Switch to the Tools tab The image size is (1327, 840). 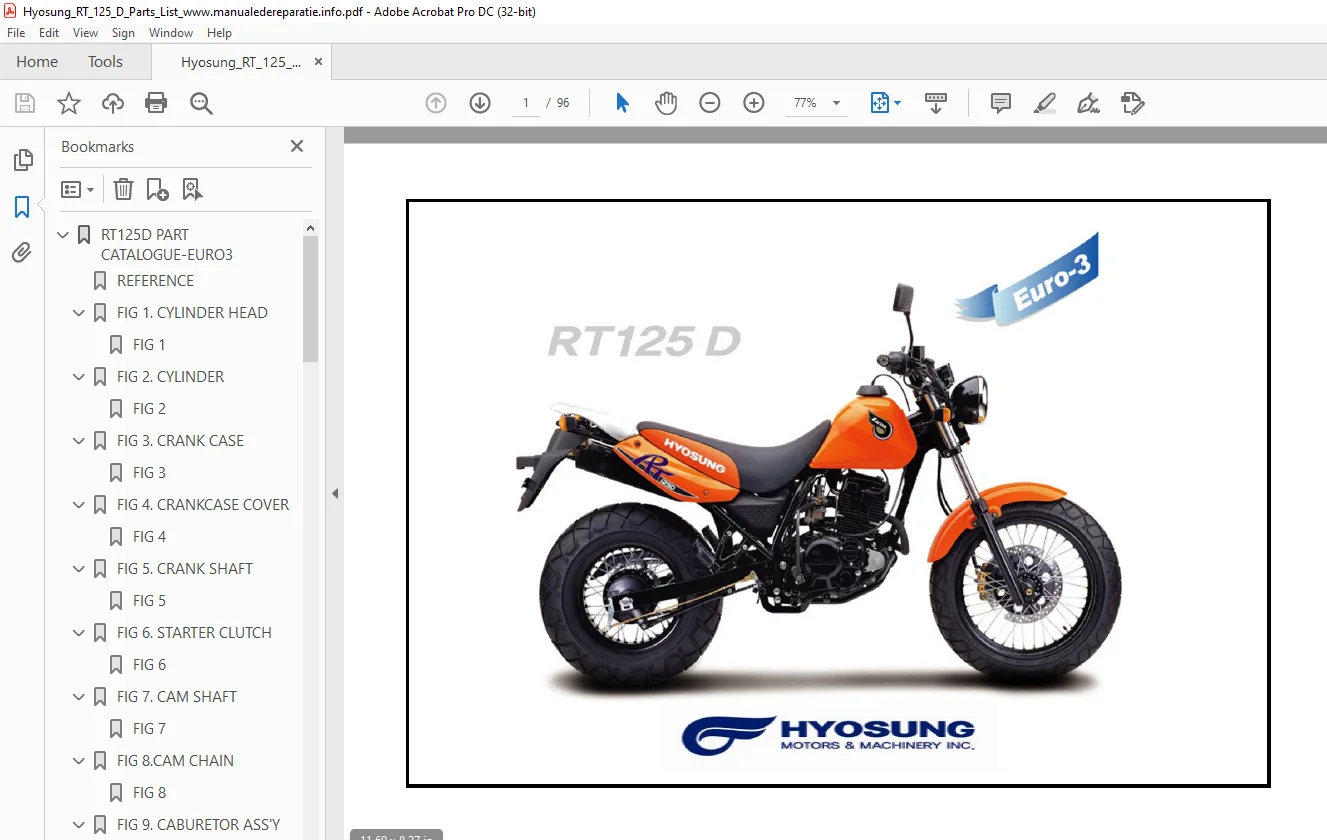click(x=105, y=62)
